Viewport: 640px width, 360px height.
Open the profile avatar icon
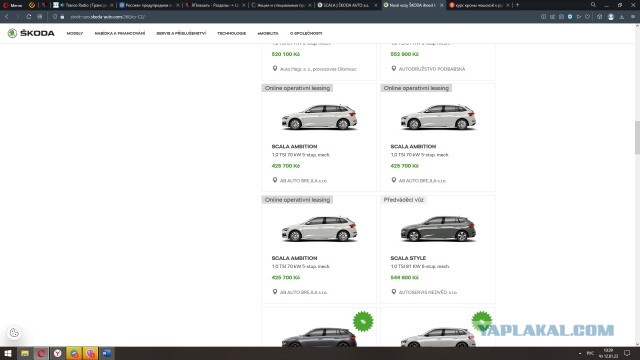pos(611,17)
